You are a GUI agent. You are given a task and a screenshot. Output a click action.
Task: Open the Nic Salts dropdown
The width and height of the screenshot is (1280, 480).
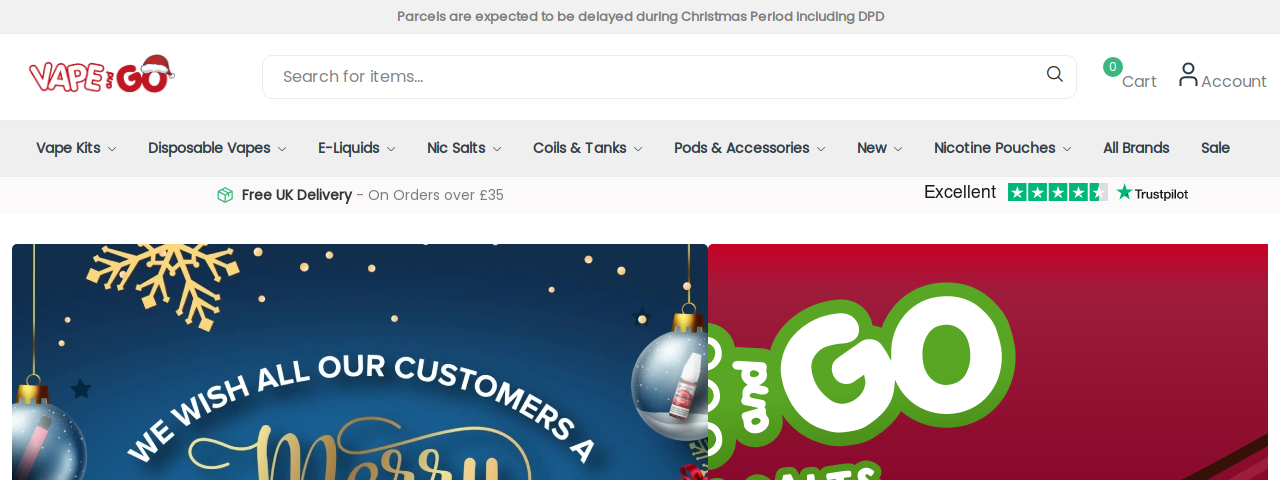coord(464,148)
